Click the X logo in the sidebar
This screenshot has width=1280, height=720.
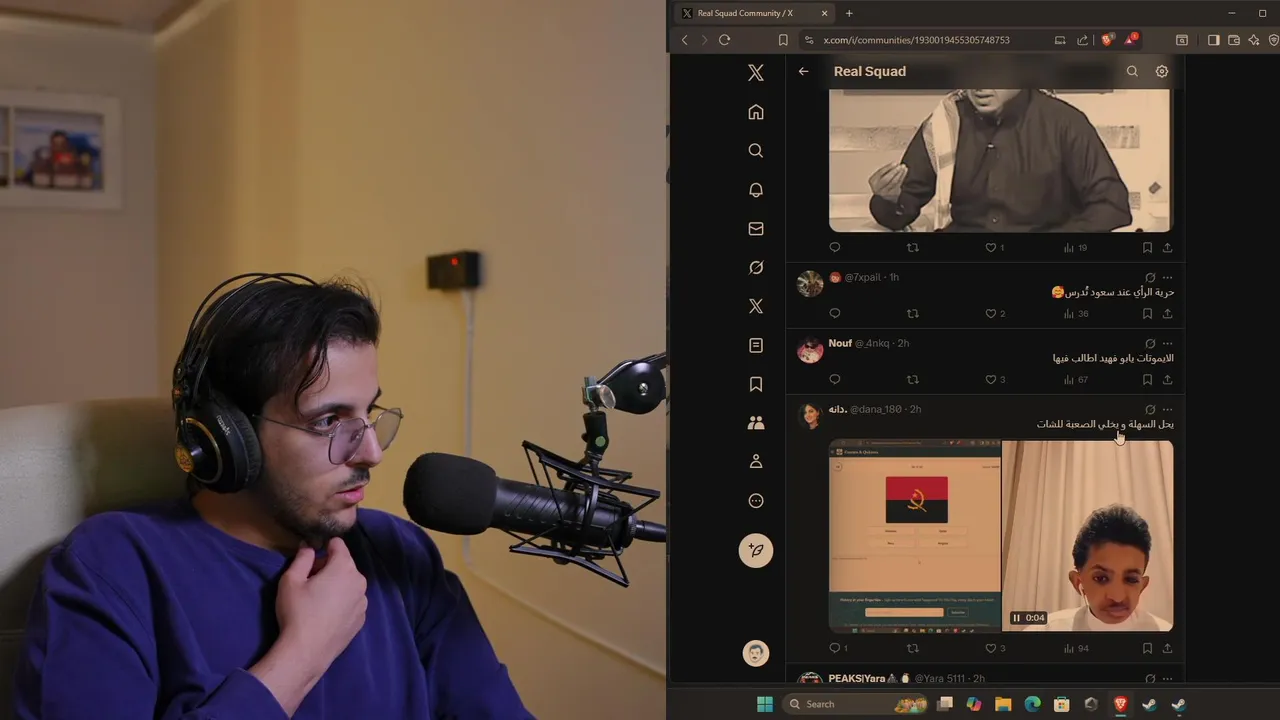pos(756,73)
